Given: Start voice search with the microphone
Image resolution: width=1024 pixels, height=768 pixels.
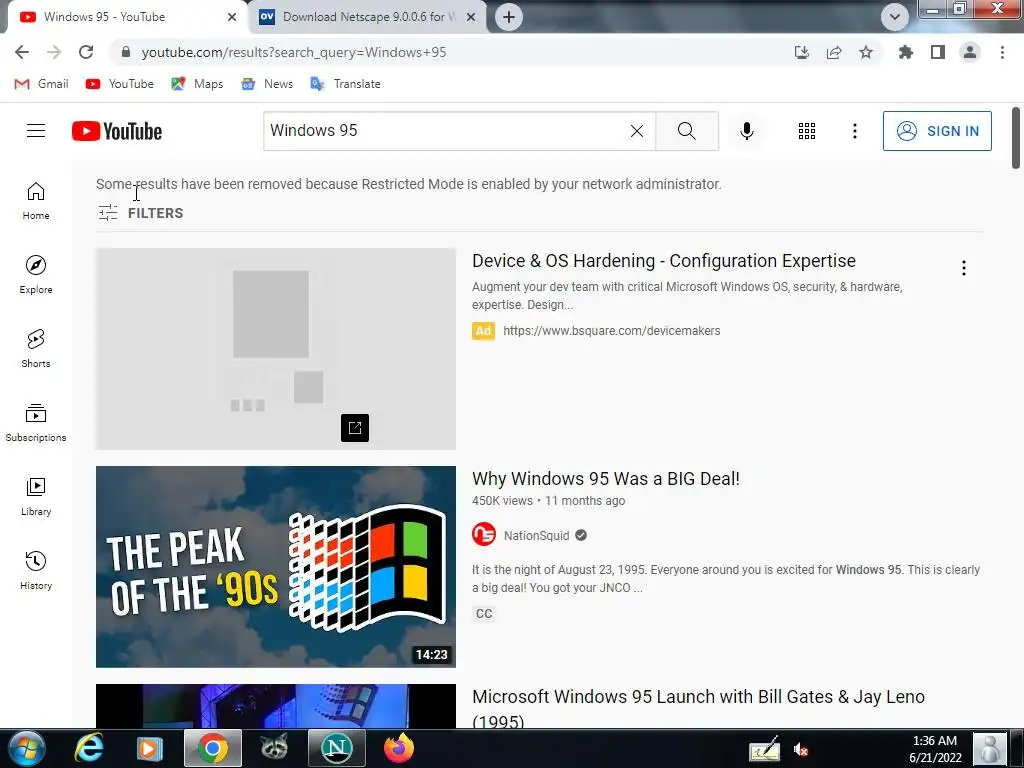Looking at the screenshot, I should 746,131.
